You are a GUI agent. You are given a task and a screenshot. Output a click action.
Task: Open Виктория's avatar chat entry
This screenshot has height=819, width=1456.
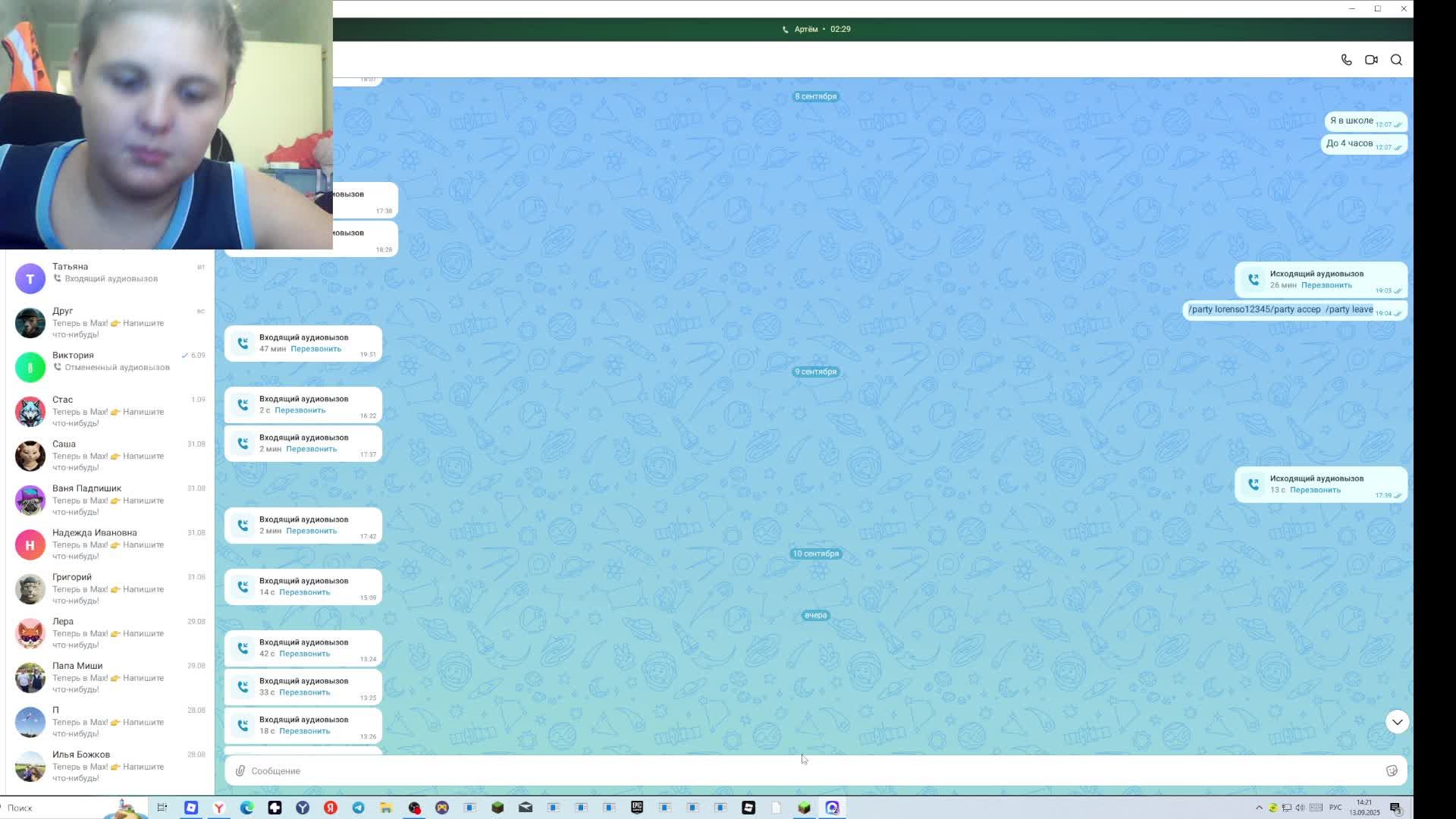pos(30,367)
